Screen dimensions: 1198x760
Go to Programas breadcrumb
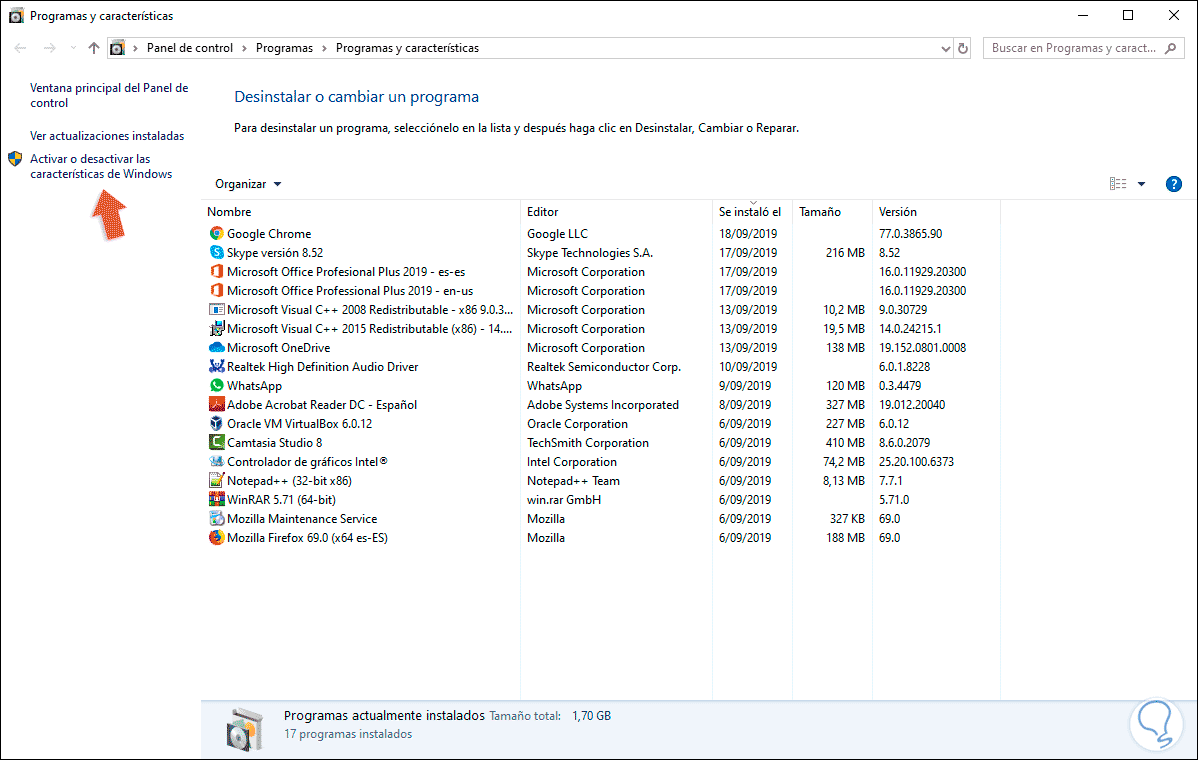(x=284, y=48)
